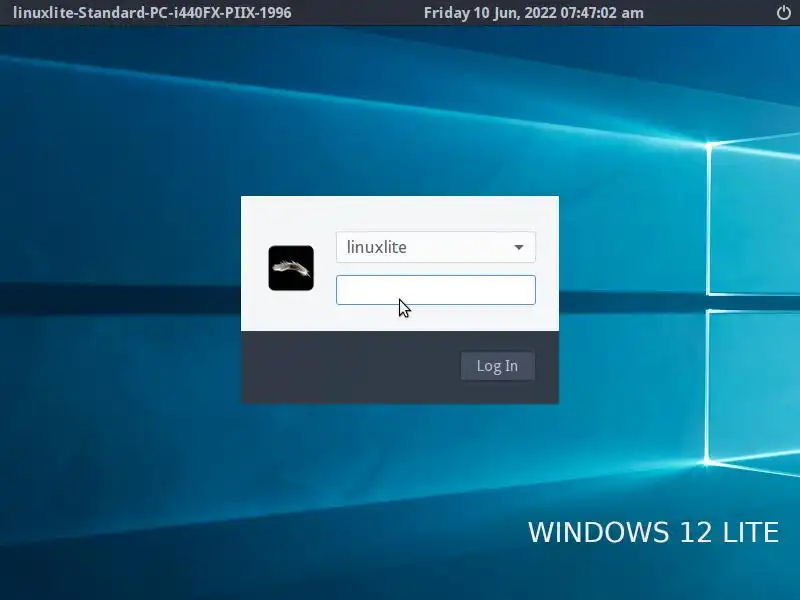Focus the password input field
The width and height of the screenshot is (800, 600).
click(x=436, y=290)
